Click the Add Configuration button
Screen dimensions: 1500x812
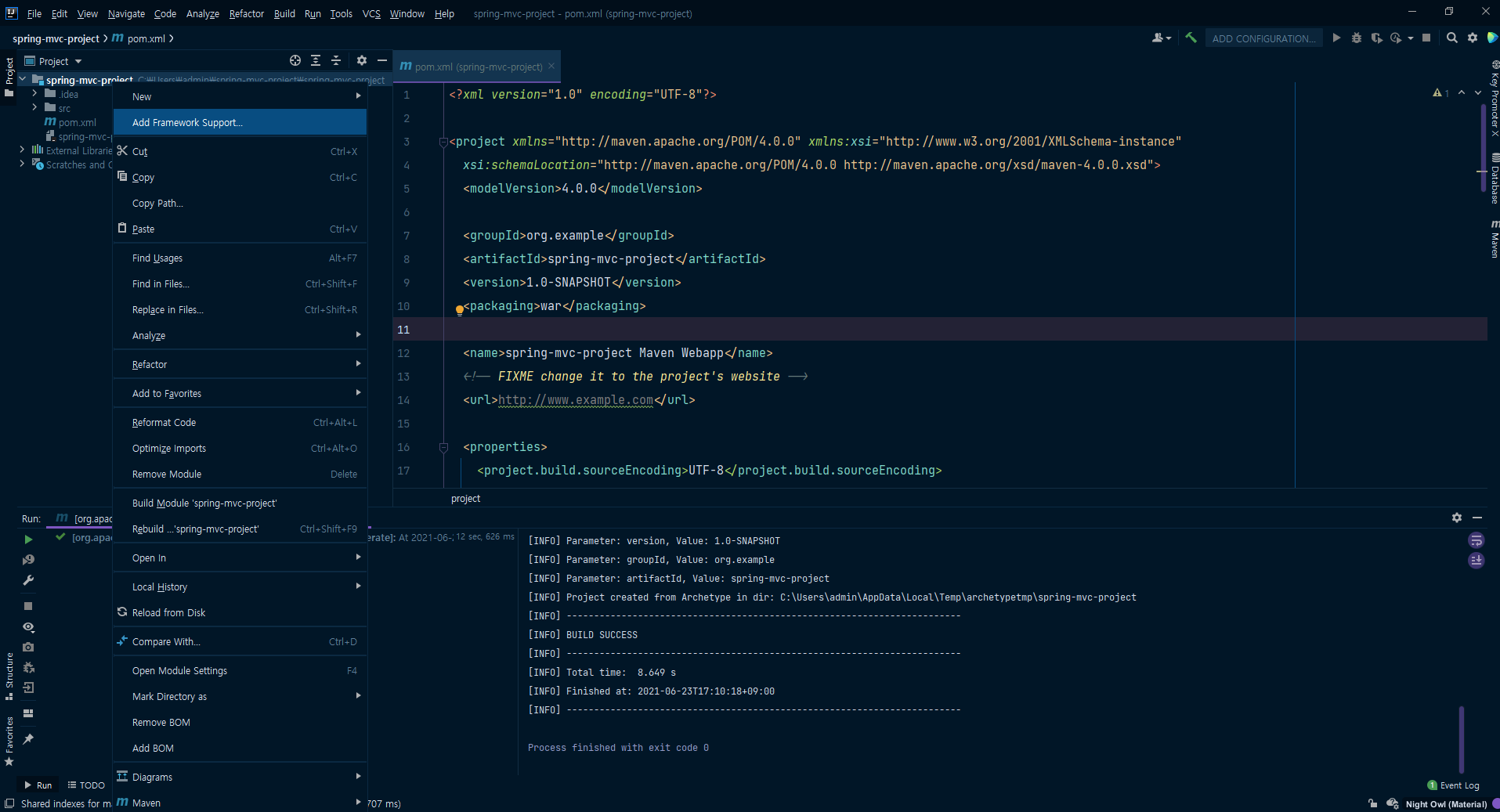click(x=1263, y=38)
